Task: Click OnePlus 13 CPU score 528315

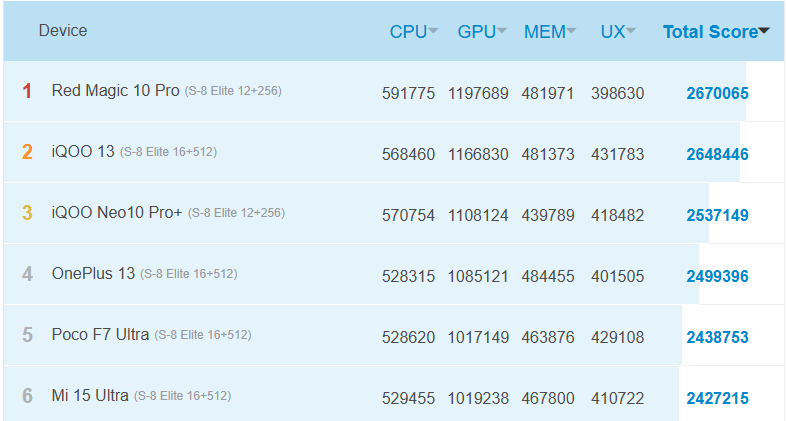Action: point(409,276)
